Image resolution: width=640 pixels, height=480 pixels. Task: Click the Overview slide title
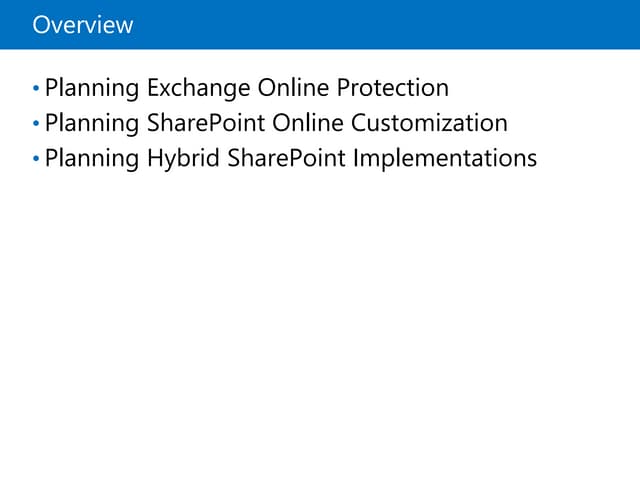82,25
